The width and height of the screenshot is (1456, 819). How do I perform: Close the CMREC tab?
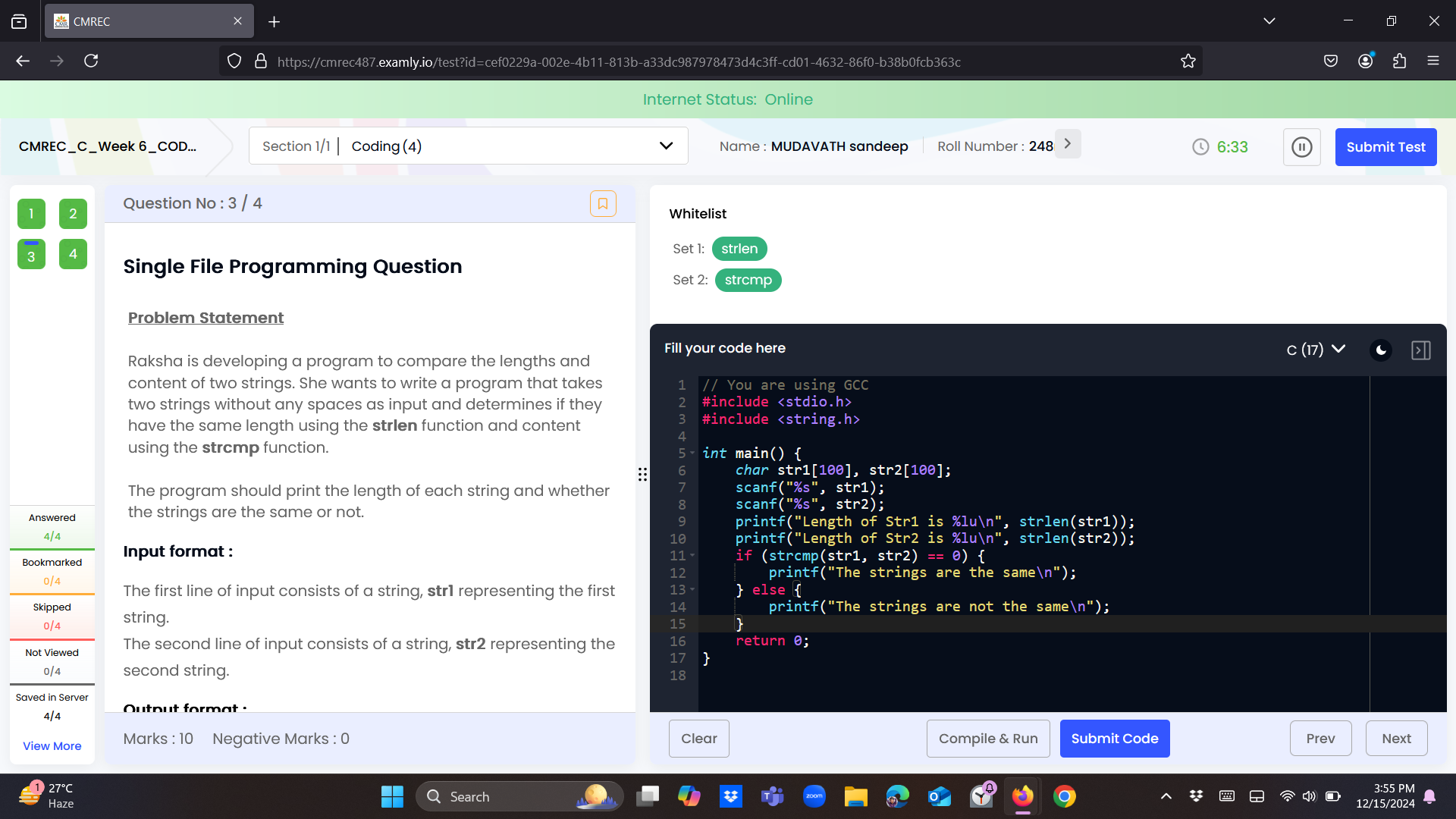pyautogui.click(x=238, y=21)
